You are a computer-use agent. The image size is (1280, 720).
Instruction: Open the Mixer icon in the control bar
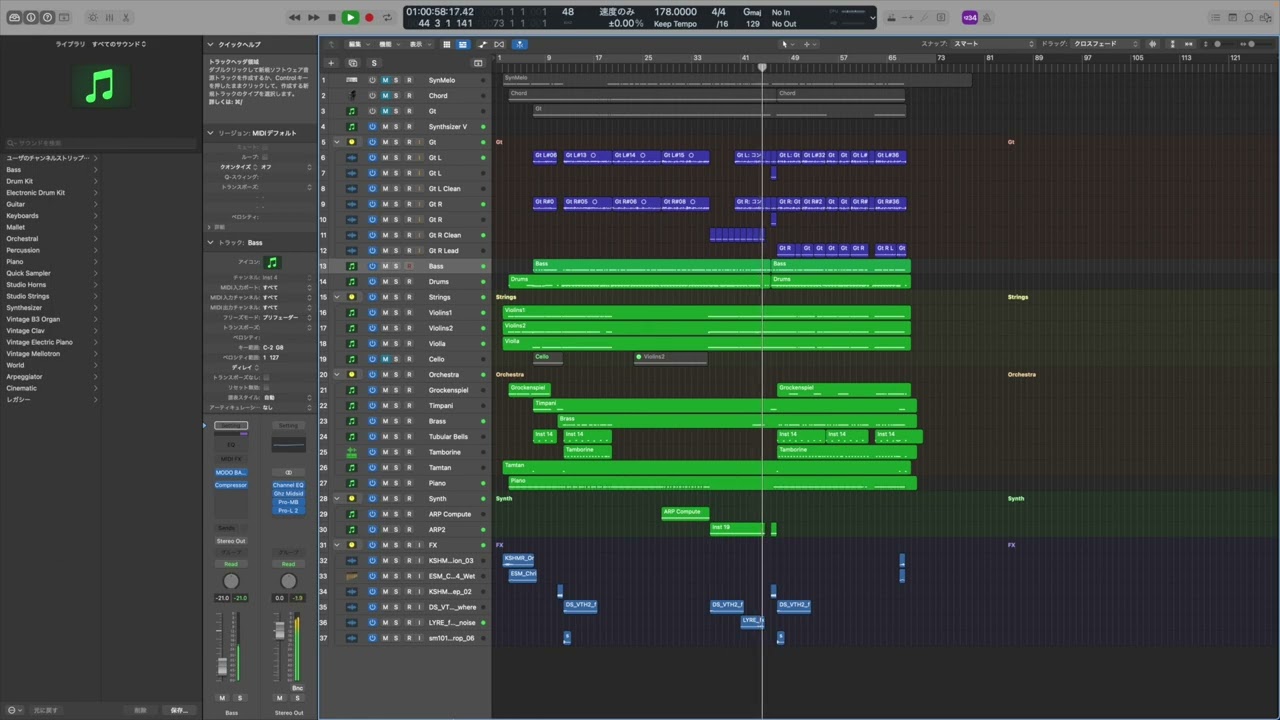[110, 17]
